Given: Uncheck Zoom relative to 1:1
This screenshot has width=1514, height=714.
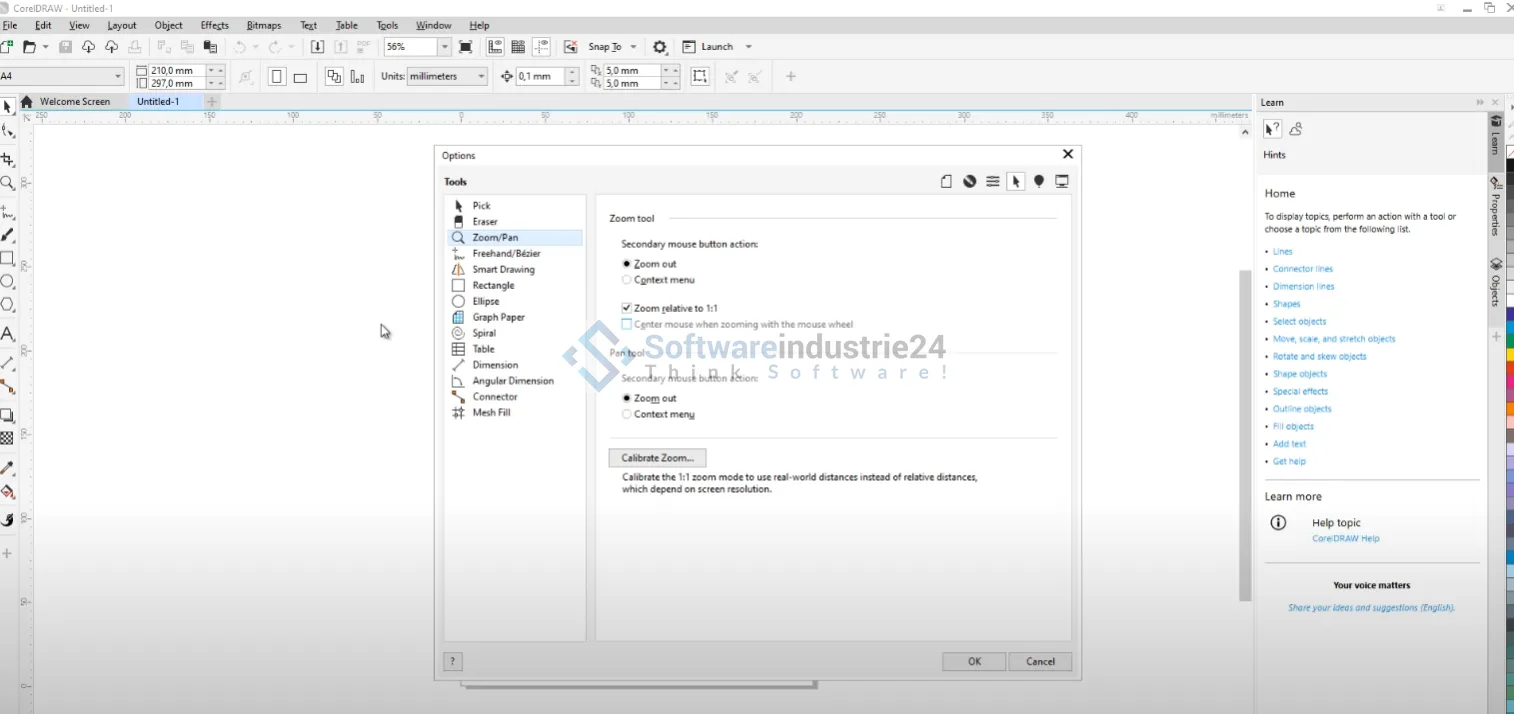Looking at the screenshot, I should pyautogui.click(x=627, y=308).
